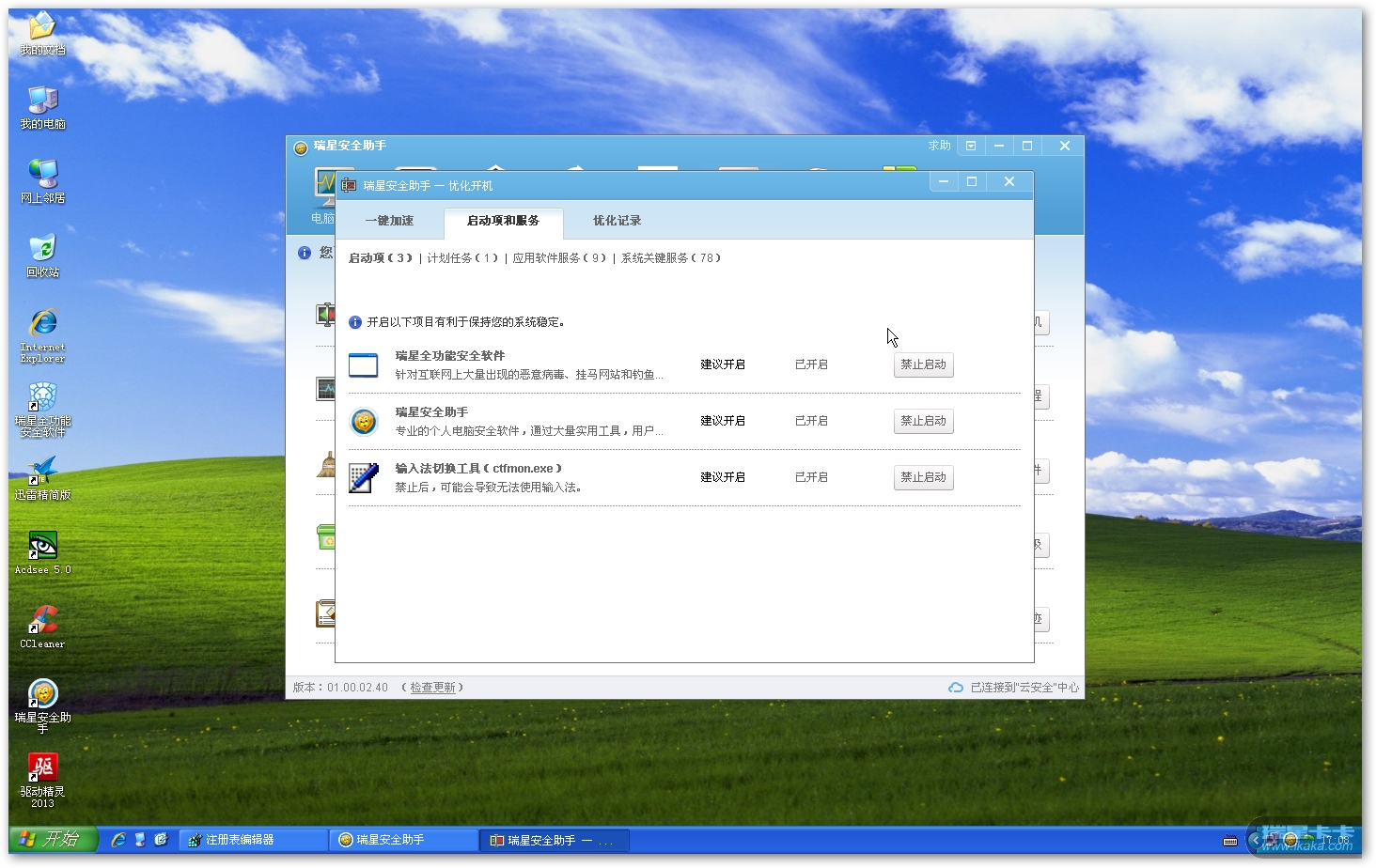Expand hidden tray icons with the arrow
Viewport: 1376px width, 868px height.
pos(1256,840)
